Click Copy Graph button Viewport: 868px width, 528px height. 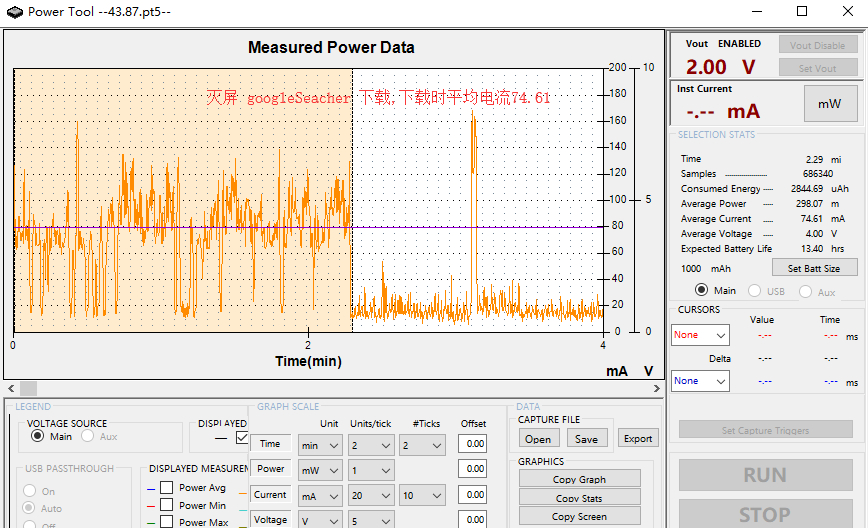pyautogui.click(x=580, y=479)
